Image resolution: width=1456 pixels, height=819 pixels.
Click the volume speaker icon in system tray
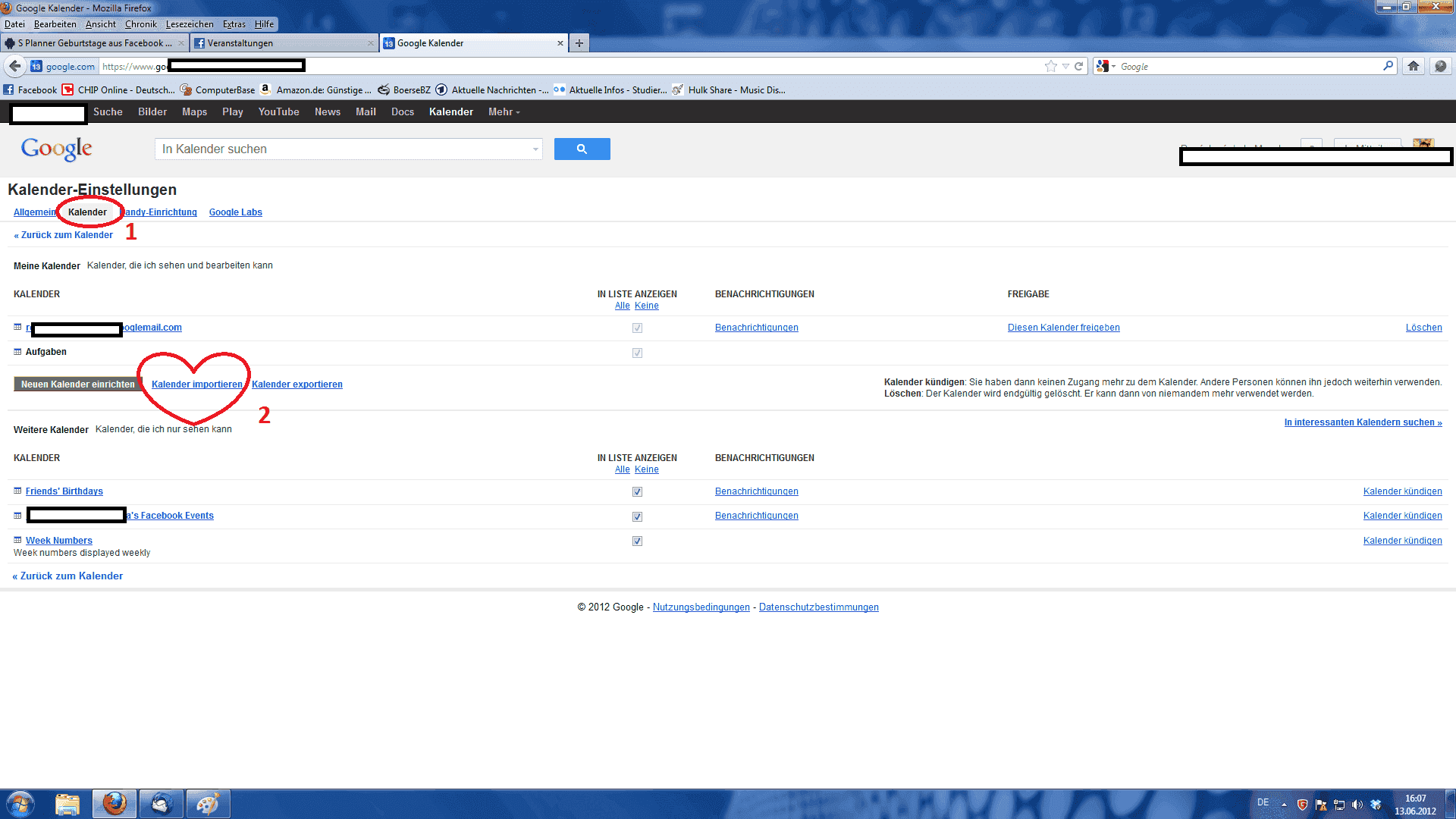tap(1357, 805)
